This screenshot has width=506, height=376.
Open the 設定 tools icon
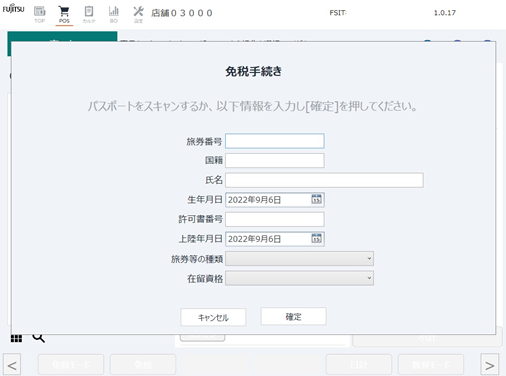point(138,14)
